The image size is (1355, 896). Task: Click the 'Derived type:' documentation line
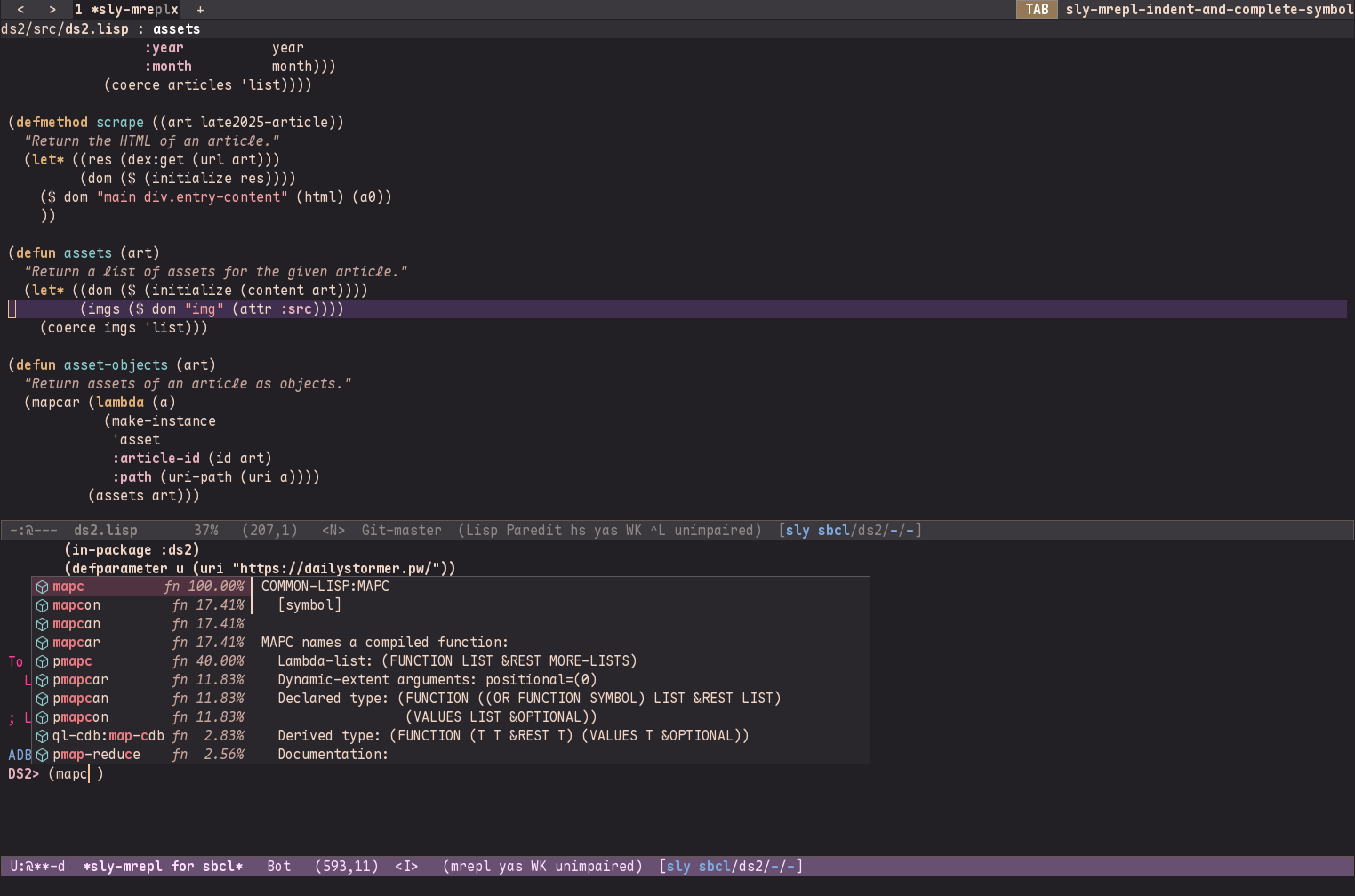513,736
